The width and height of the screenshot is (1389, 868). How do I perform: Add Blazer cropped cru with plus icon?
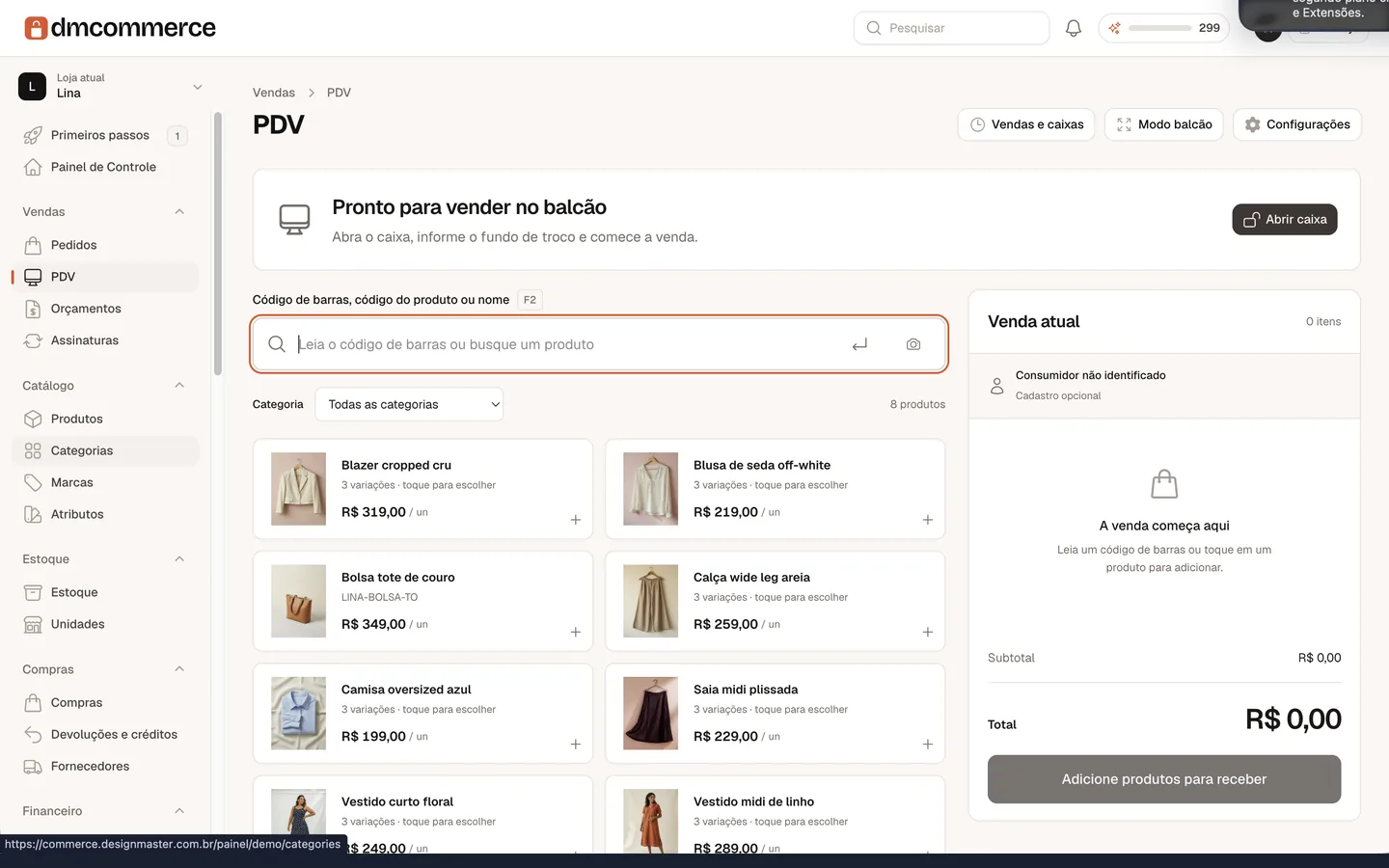pos(576,520)
